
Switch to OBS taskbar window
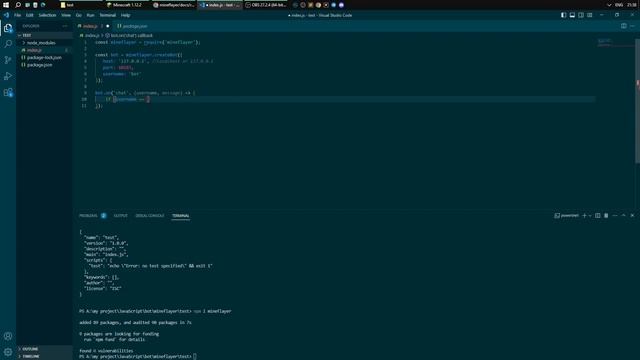[x=267, y=5]
